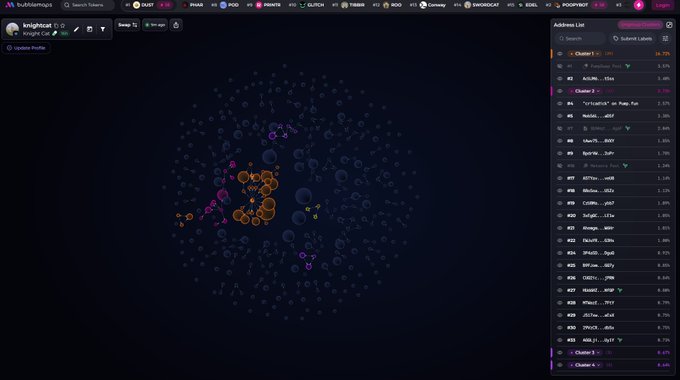Click the Swap button
Viewport: 680px width, 380px height.
(x=128, y=25)
